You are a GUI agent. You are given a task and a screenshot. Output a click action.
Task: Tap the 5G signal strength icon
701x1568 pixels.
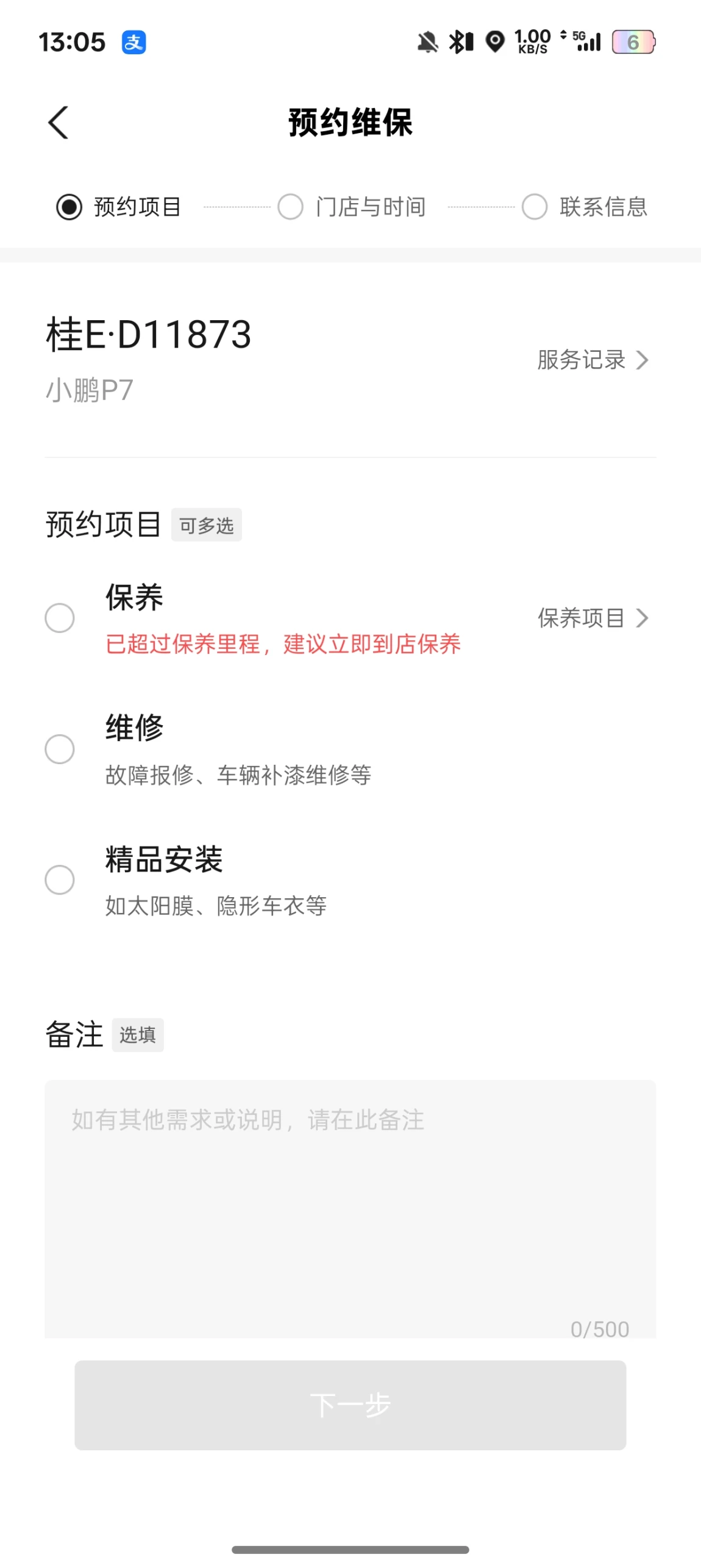coord(586,41)
